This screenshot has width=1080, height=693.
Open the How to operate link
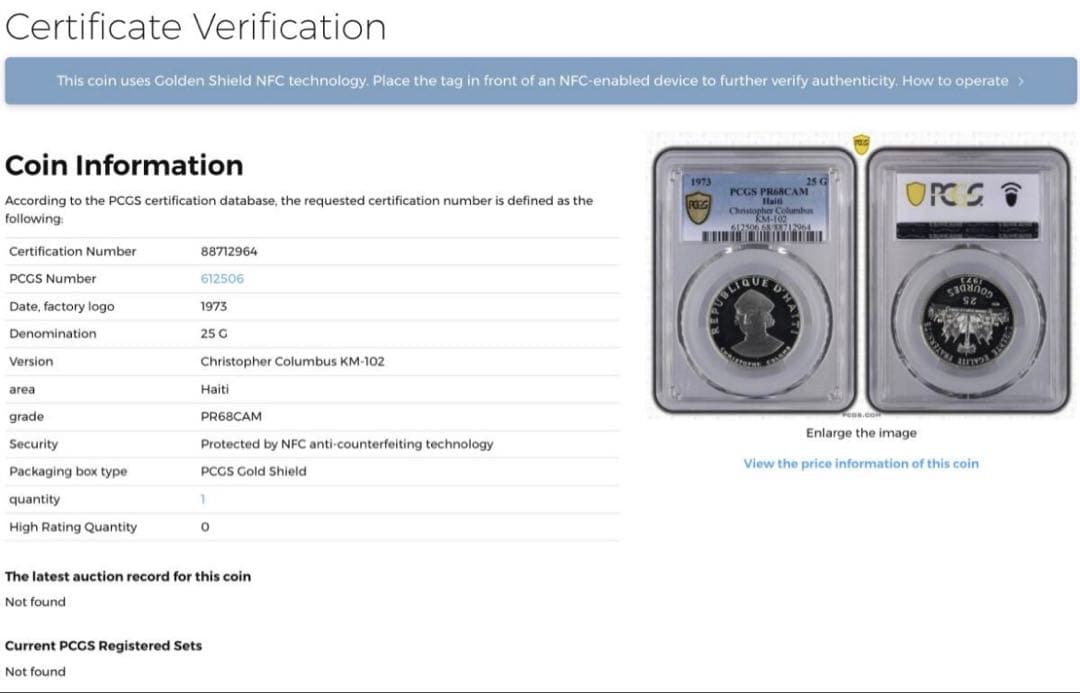[954, 81]
